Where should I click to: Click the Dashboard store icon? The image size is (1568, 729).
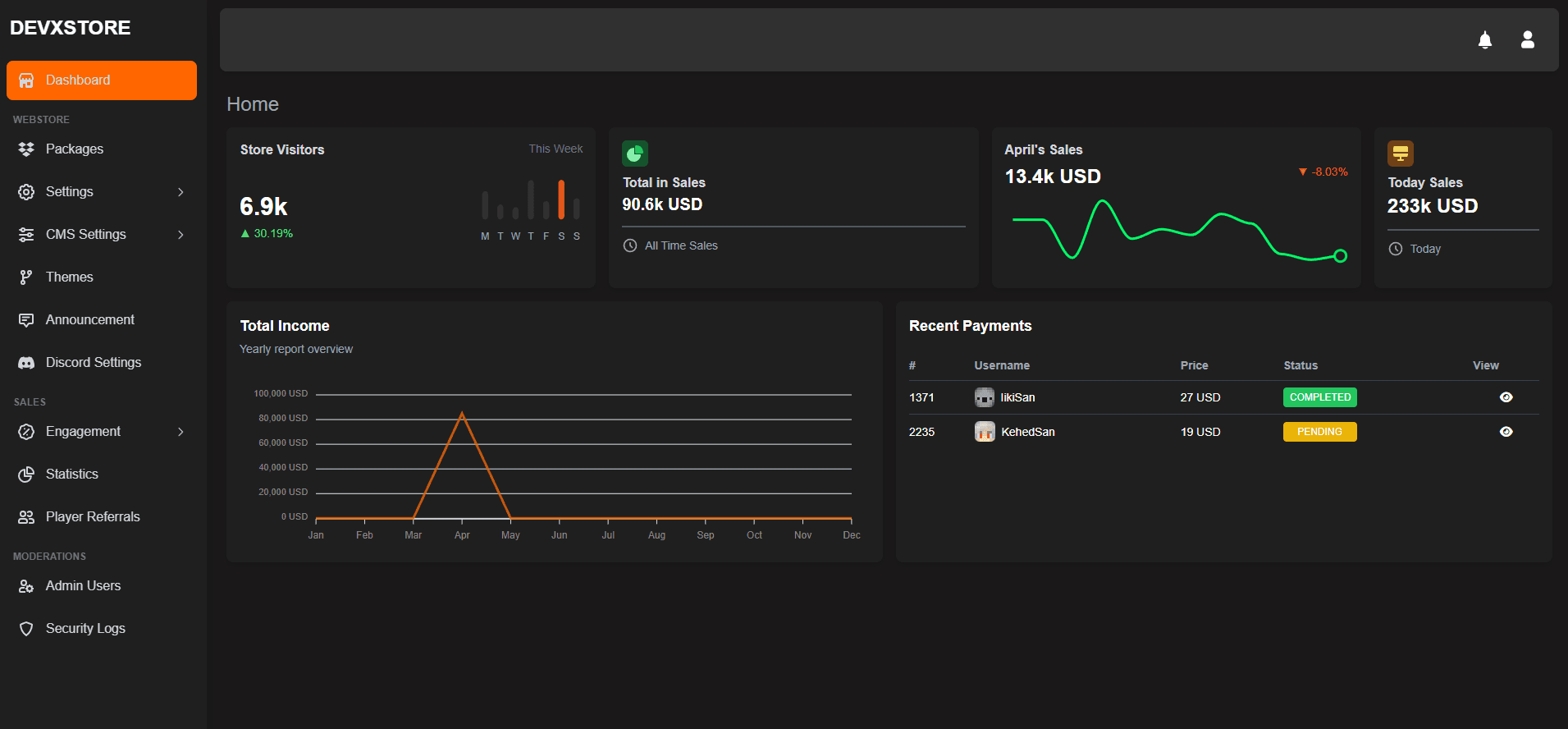[26, 80]
